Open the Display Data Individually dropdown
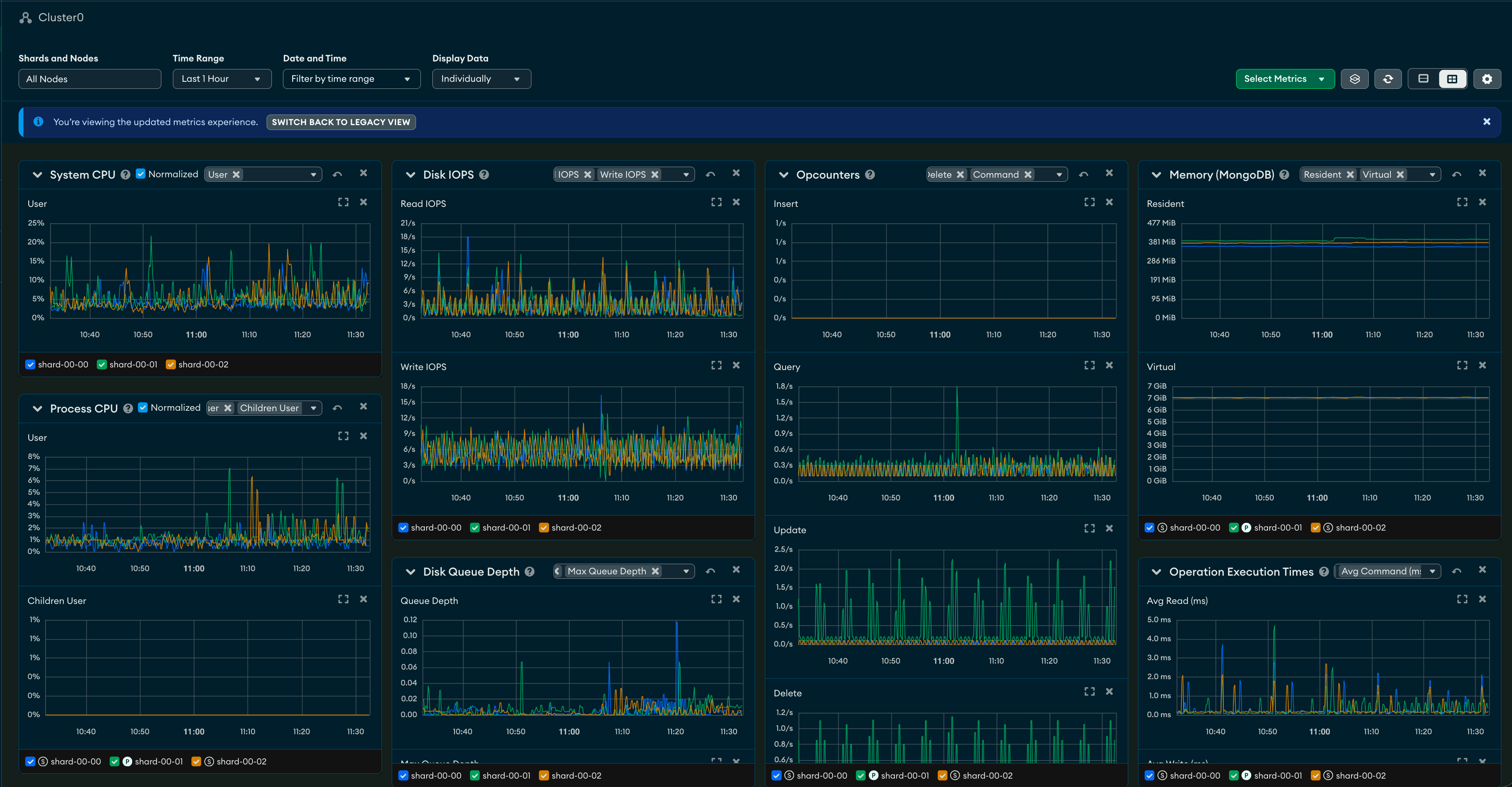Viewport: 1512px width, 787px height. [x=481, y=79]
